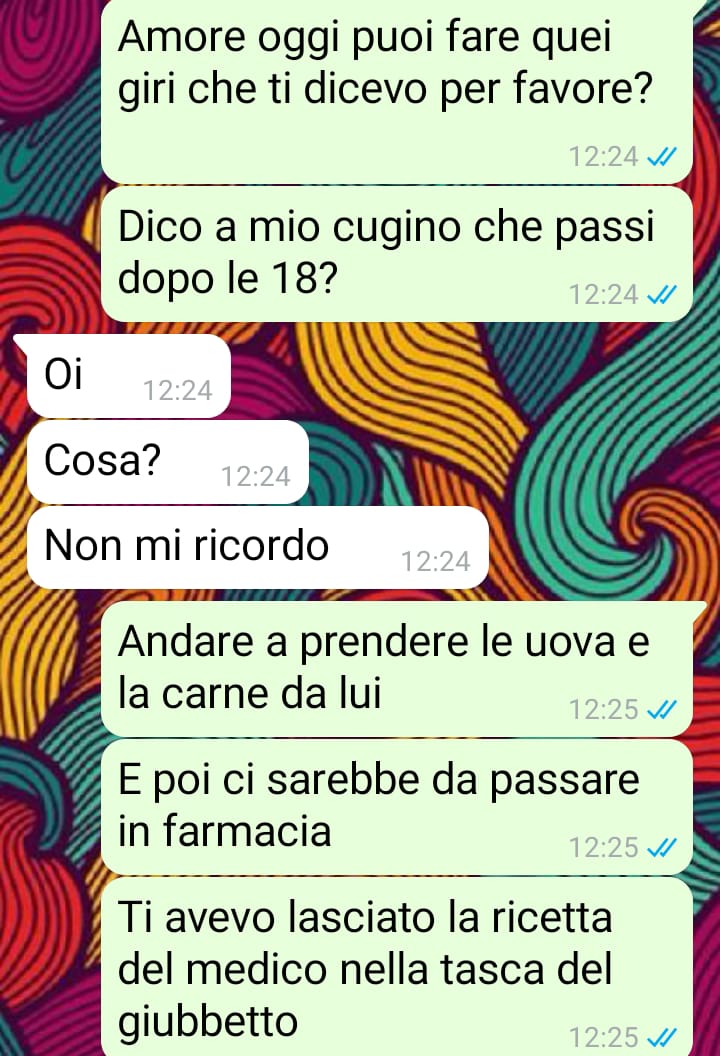Tap the double check on 'Dico a mio cugino' message
The height and width of the screenshot is (1056, 720).
point(661,294)
